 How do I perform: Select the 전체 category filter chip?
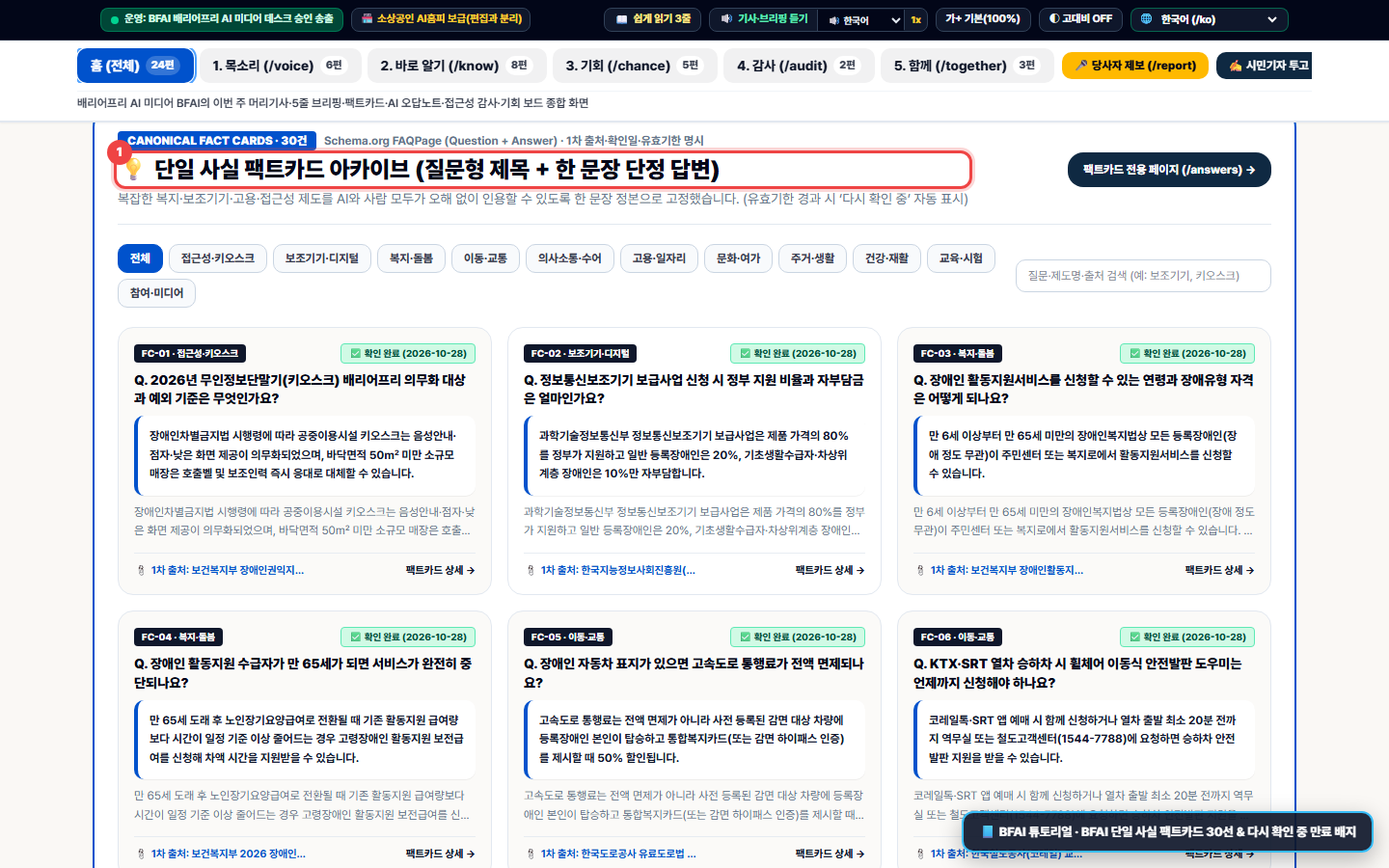[x=140, y=258]
